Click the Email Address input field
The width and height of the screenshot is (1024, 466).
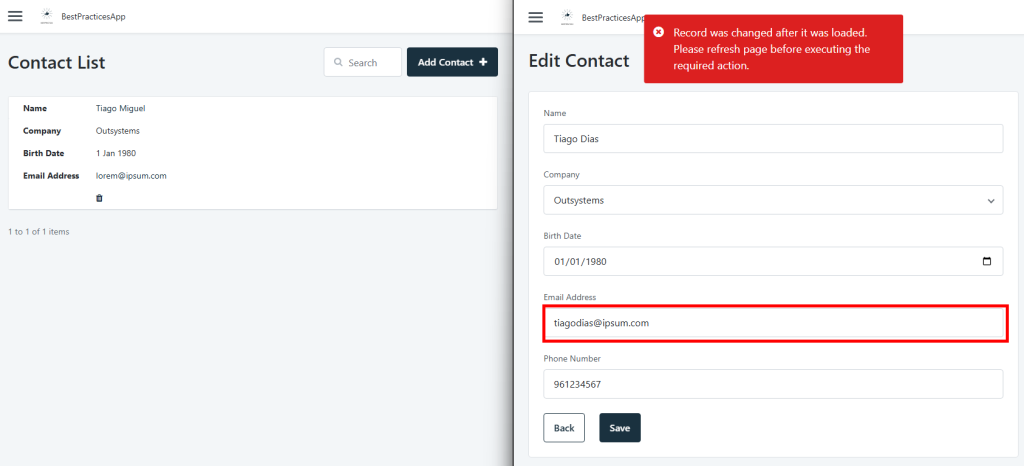[773, 322]
